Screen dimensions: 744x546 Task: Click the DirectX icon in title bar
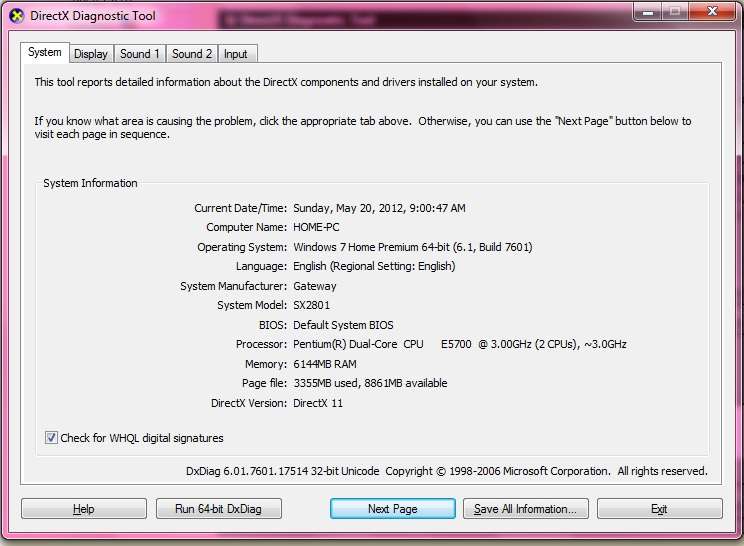pyautogui.click(x=17, y=16)
